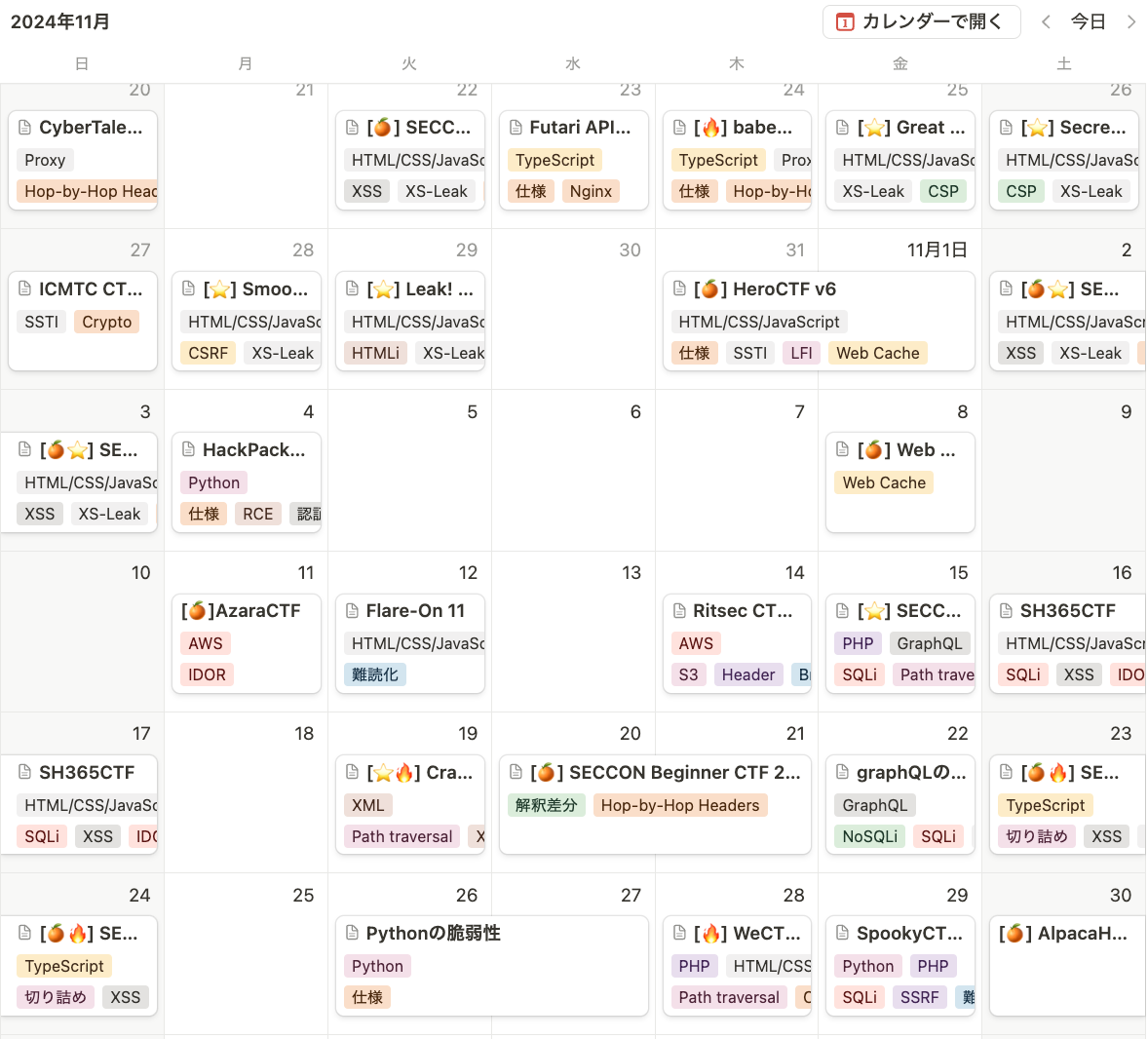Screen dimensions: 1148x1039
Task: Click the page icon on the Great ... card
Action: click(x=843, y=128)
